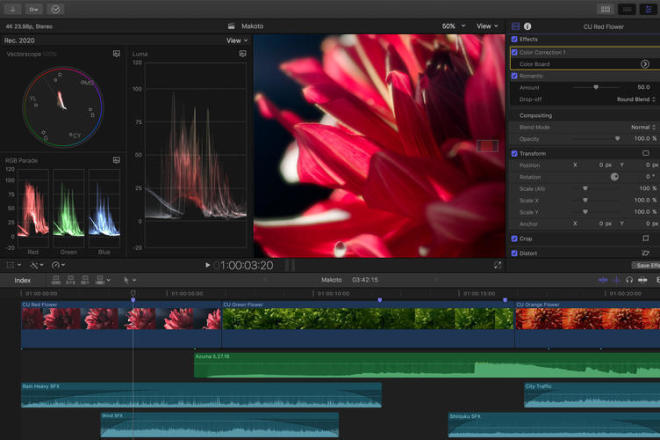Click the 1:00:03:20 timecode display
Viewport: 660px width, 440px height.
coord(247,265)
